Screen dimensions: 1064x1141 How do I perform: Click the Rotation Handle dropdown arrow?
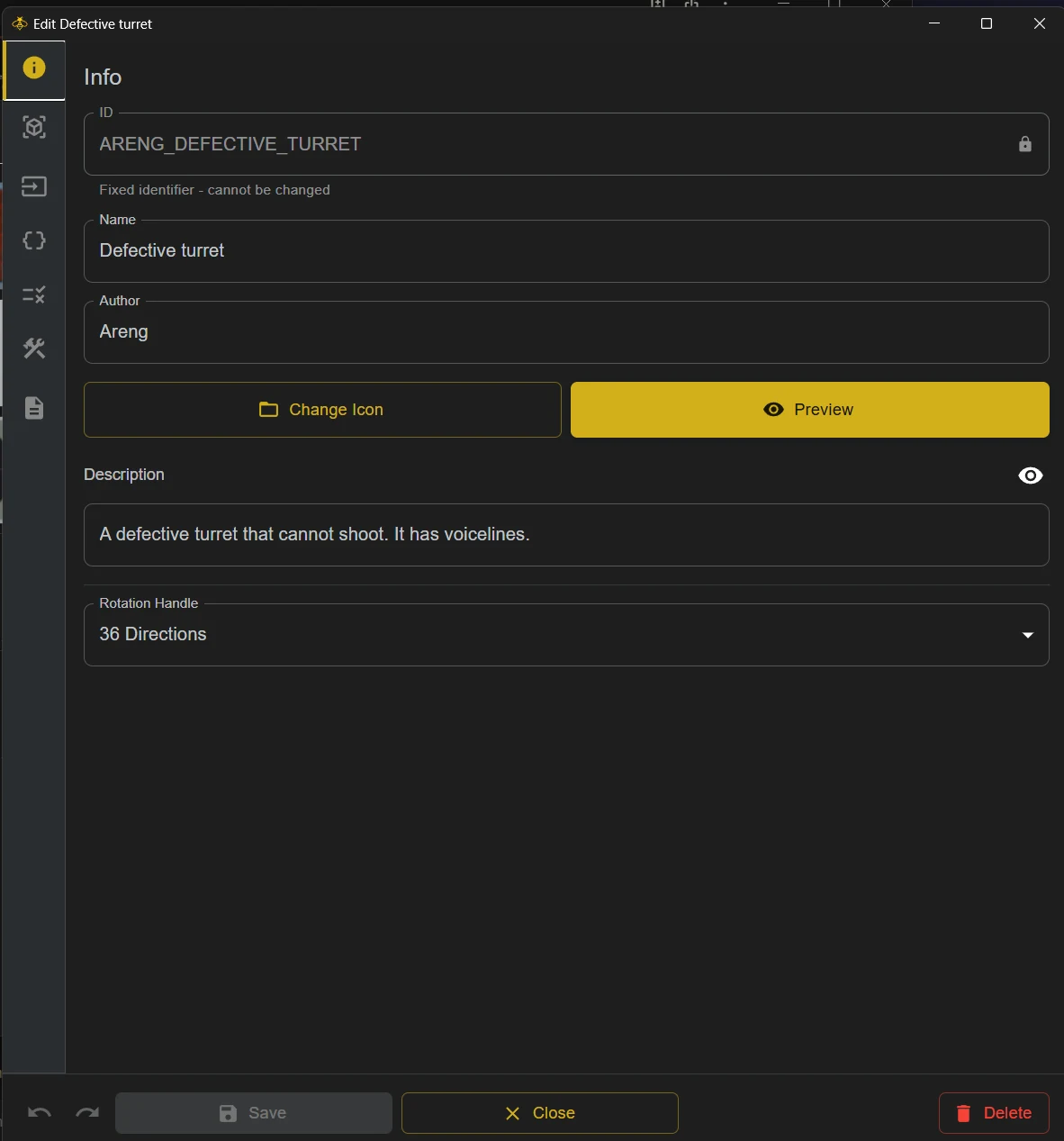(x=1027, y=635)
